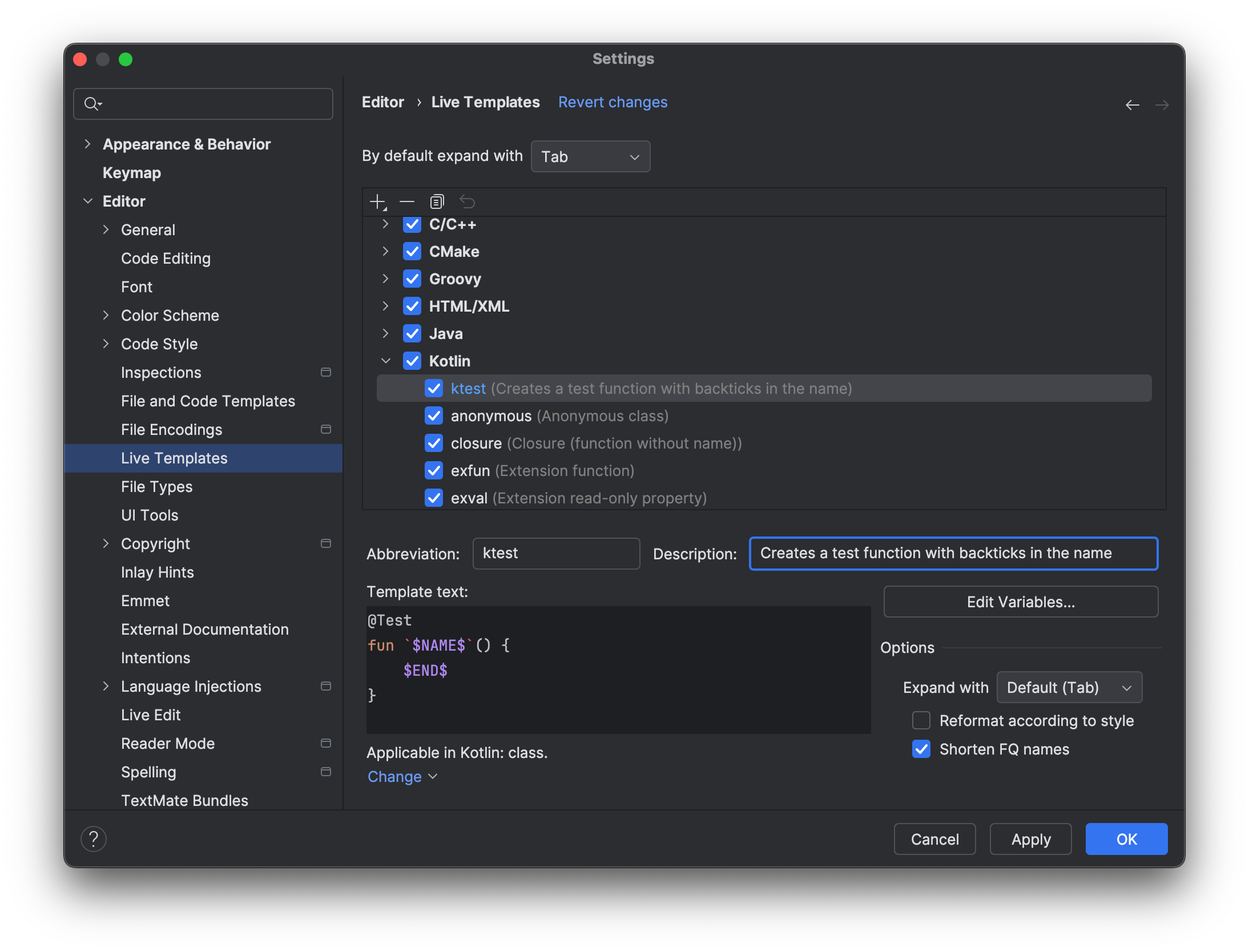The height and width of the screenshot is (952, 1249).
Task: Click the project-level icon next to Inspections
Action: click(326, 372)
